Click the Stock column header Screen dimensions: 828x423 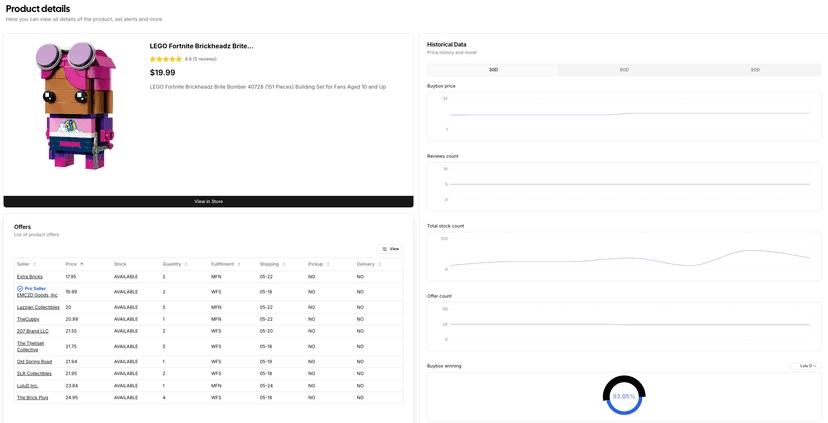tap(120, 264)
